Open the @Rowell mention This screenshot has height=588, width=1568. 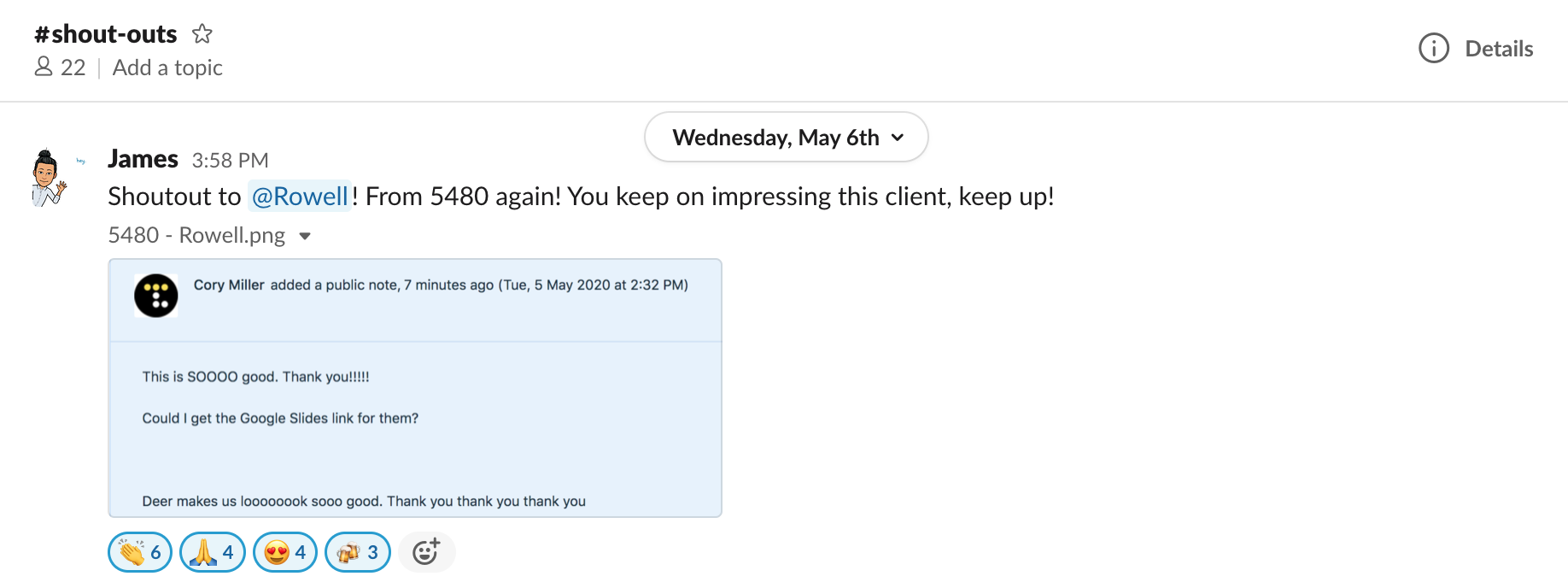[x=300, y=197]
